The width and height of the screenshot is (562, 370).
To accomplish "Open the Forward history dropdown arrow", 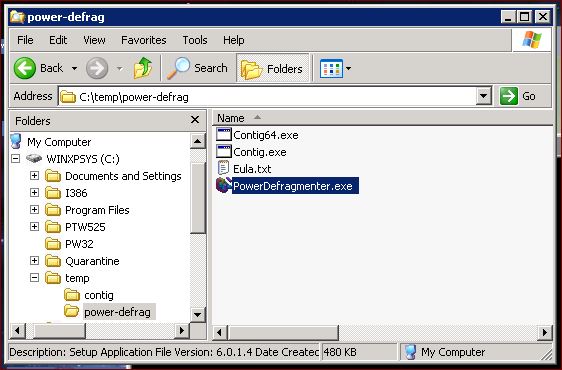I will pyautogui.click(x=119, y=68).
